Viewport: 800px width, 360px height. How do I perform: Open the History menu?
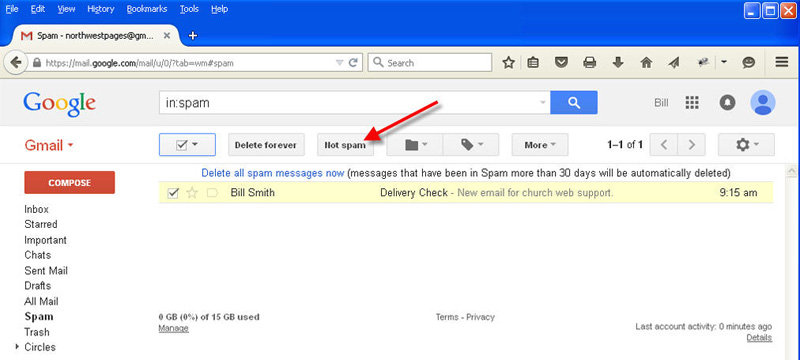click(x=101, y=9)
